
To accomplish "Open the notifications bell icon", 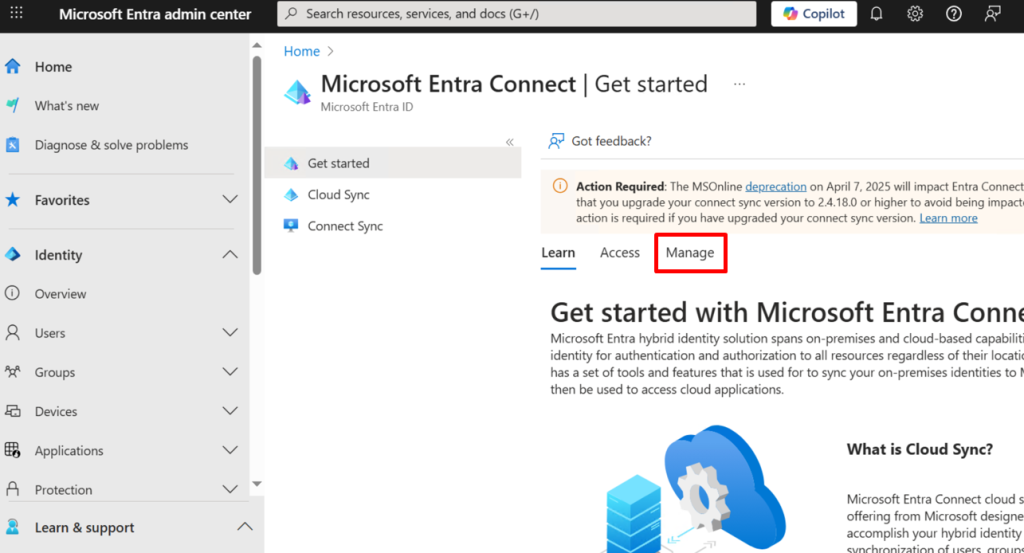I will [876, 14].
